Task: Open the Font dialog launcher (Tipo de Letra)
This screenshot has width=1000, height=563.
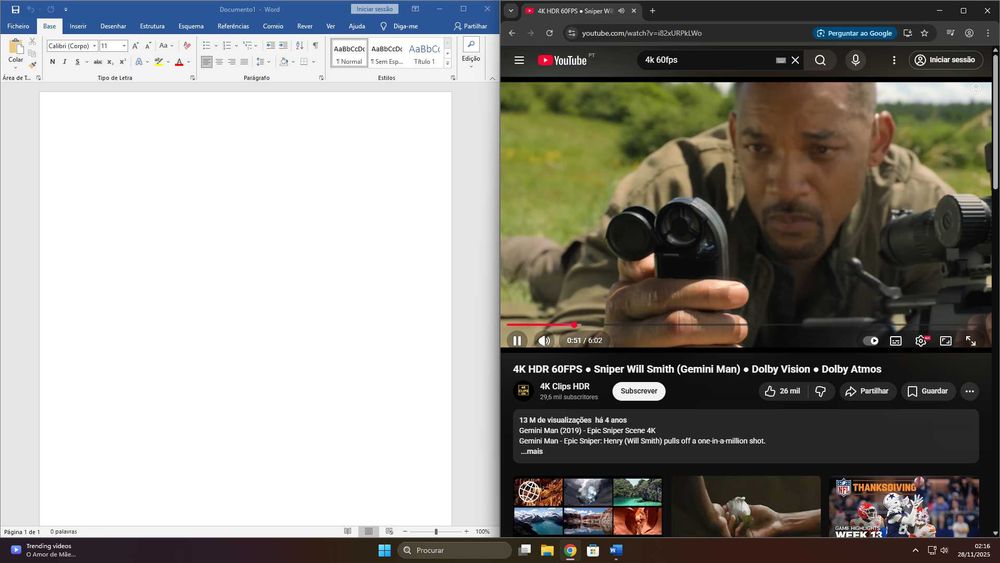Action: (193, 78)
